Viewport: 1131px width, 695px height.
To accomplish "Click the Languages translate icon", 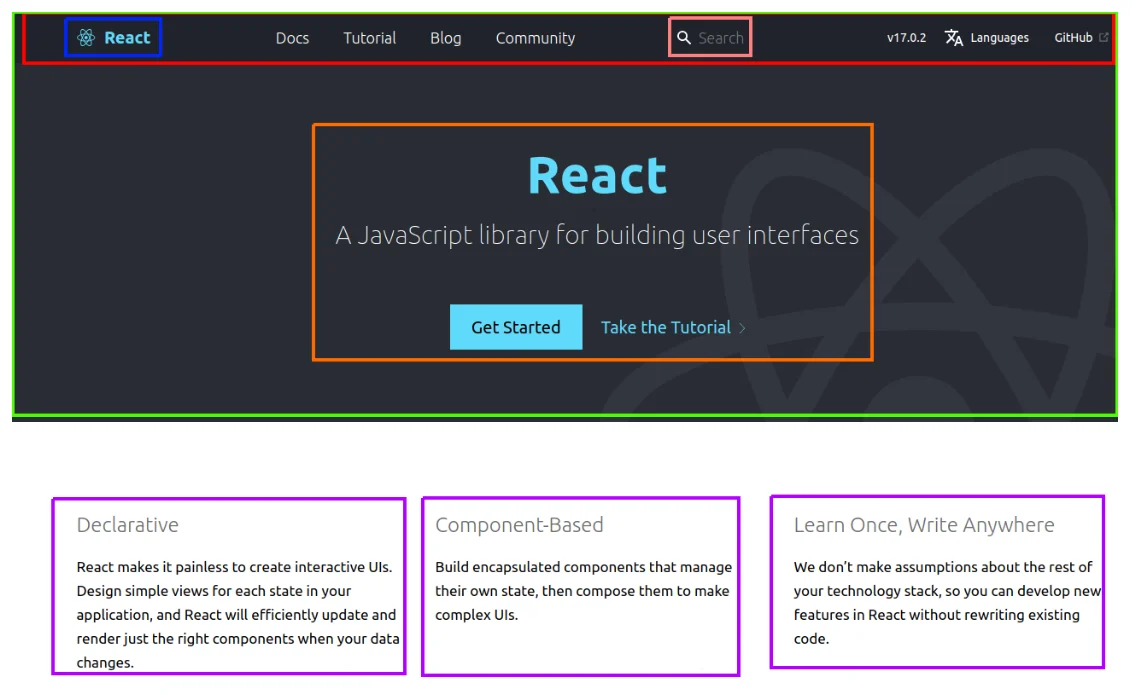I will (954, 37).
